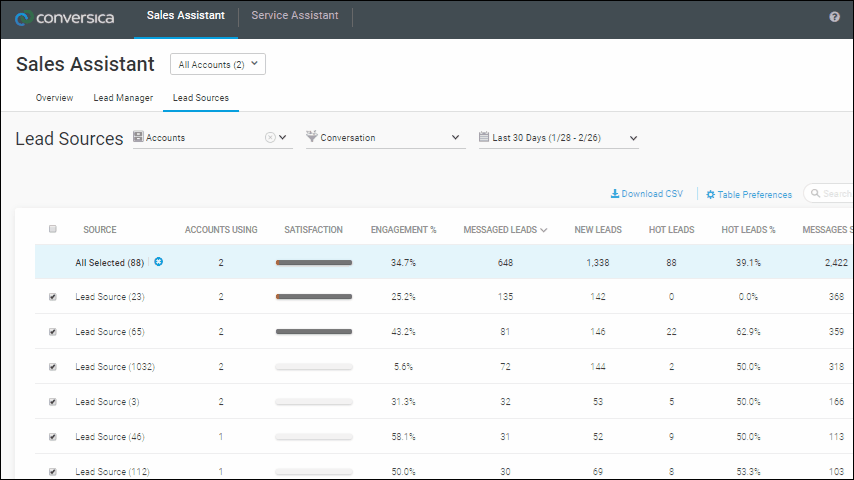Viewport: 854px width, 480px height.
Task: Clear the Accounts filter with the x icon
Action: pos(270,138)
